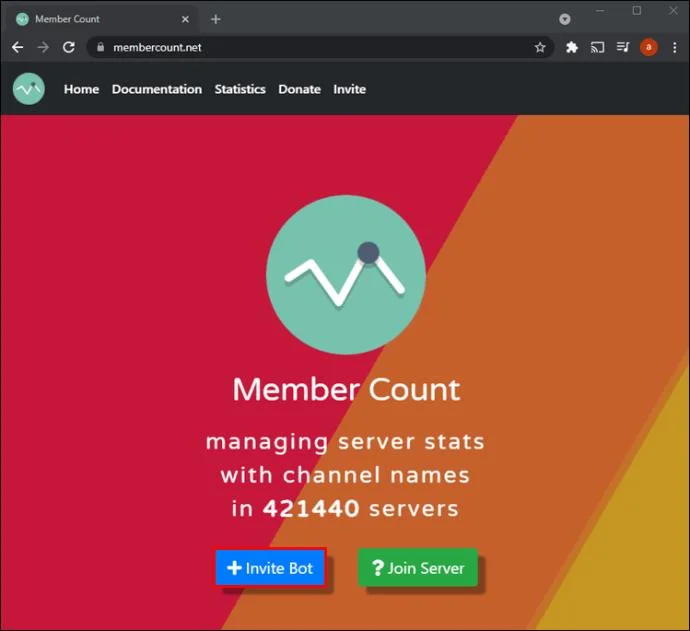Viewport: 690px width, 631px height.
Task: Open the Statistics nav link
Action: (x=240, y=89)
